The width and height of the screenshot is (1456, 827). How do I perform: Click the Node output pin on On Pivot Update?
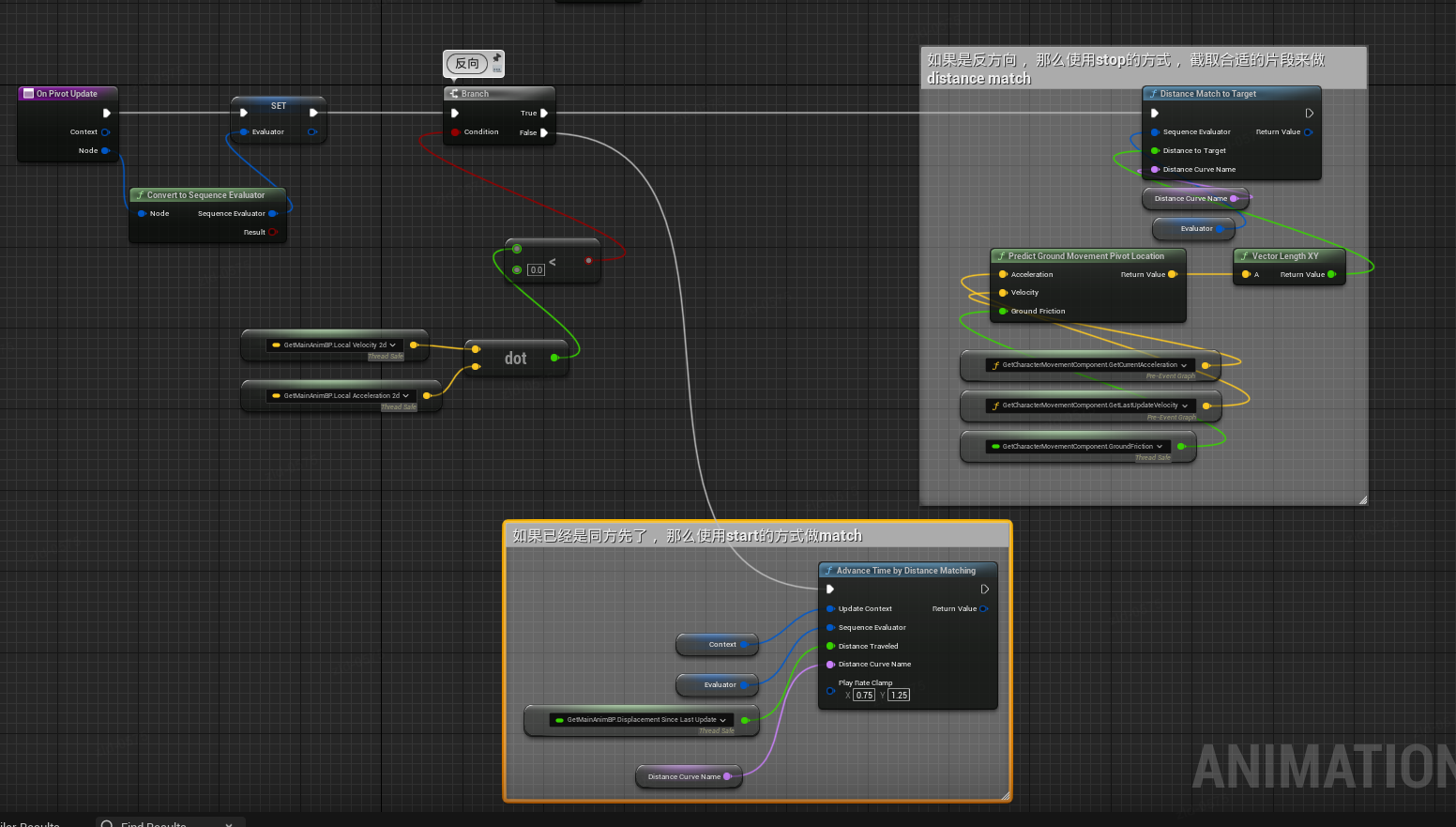(105, 150)
